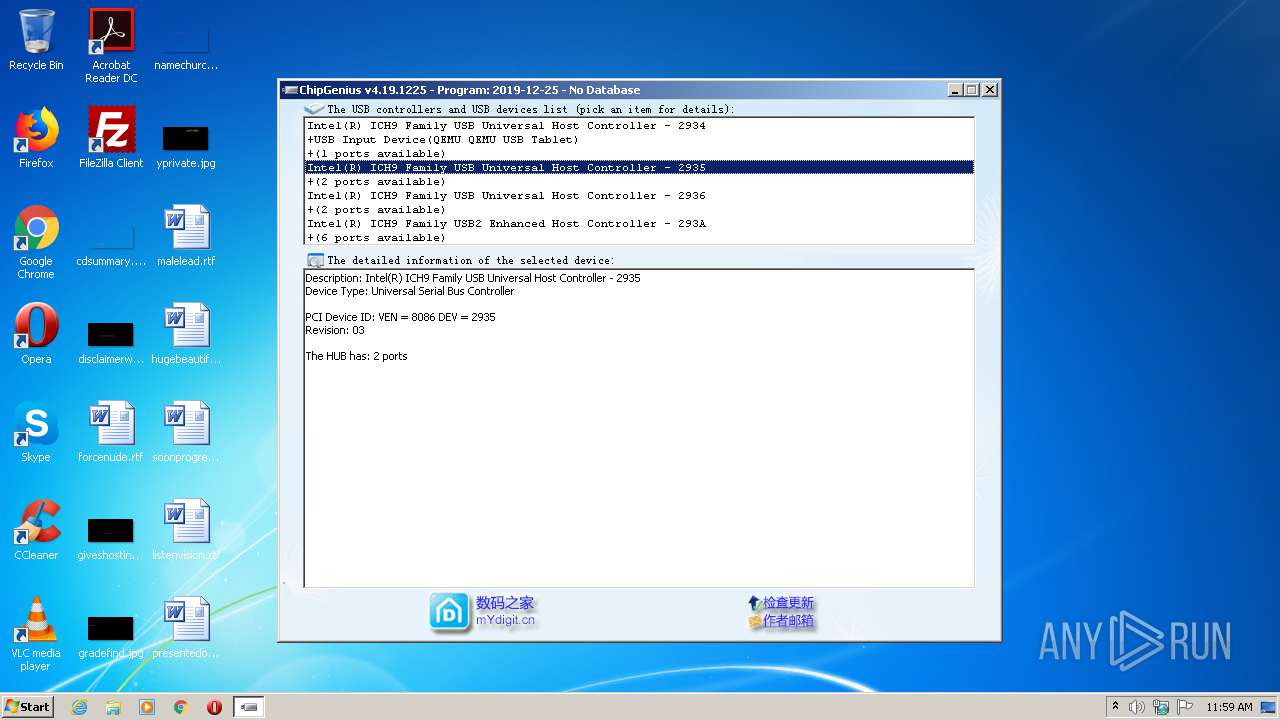The width and height of the screenshot is (1280, 720).
Task: Click the ChipGenius title bar app icon
Action: point(289,90)
